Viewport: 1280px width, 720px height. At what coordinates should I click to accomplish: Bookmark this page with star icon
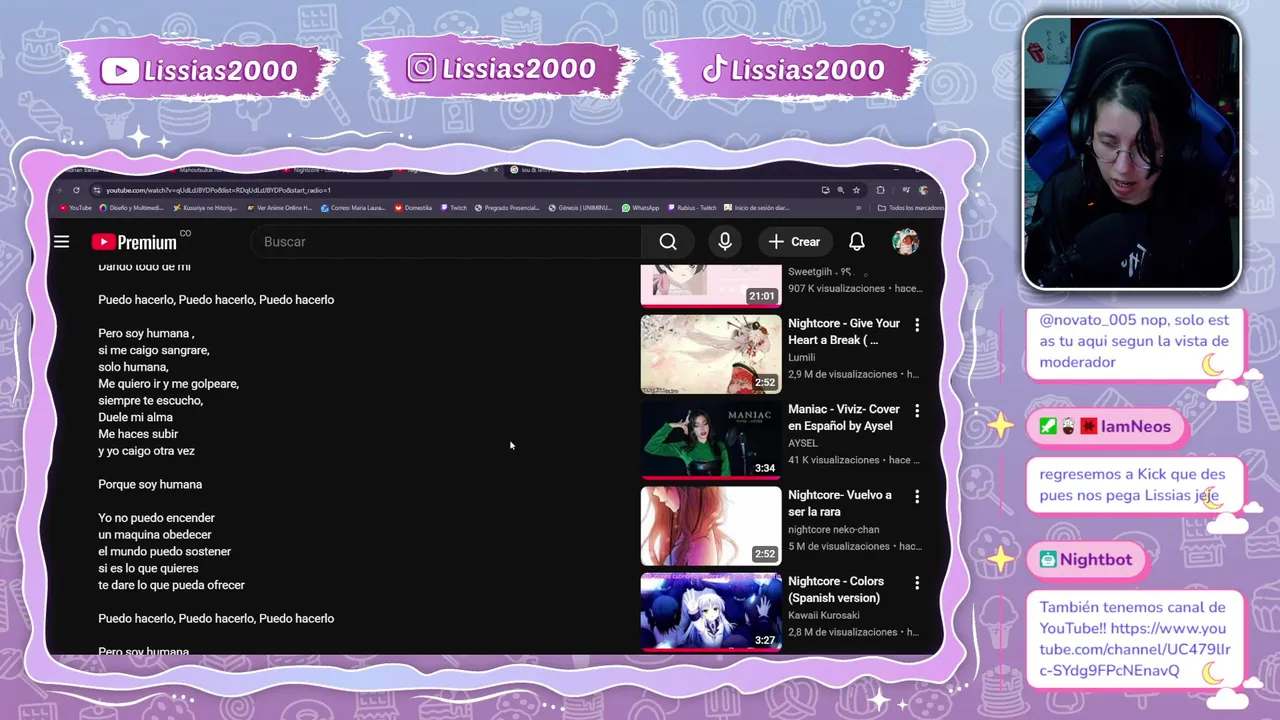(856, 190)
